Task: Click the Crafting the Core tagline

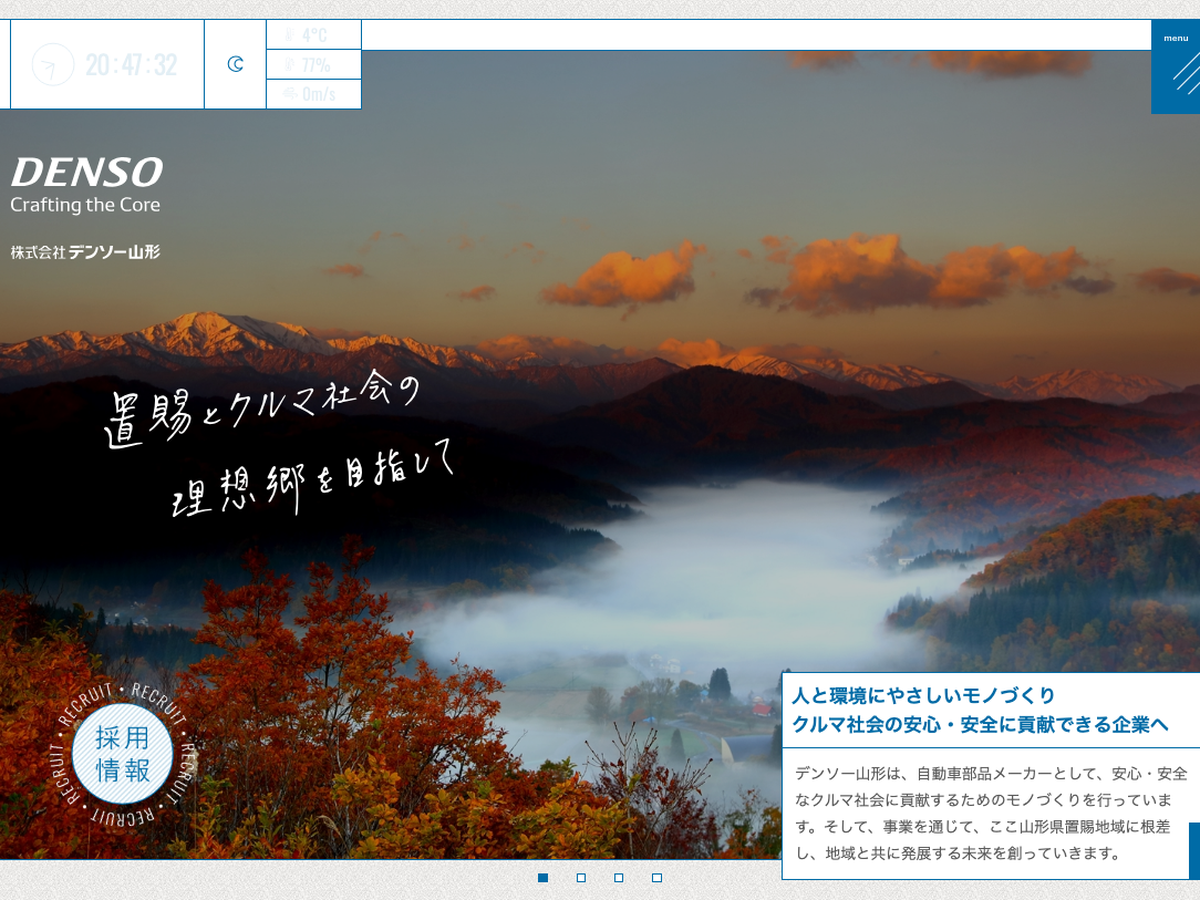Action: 85,205
